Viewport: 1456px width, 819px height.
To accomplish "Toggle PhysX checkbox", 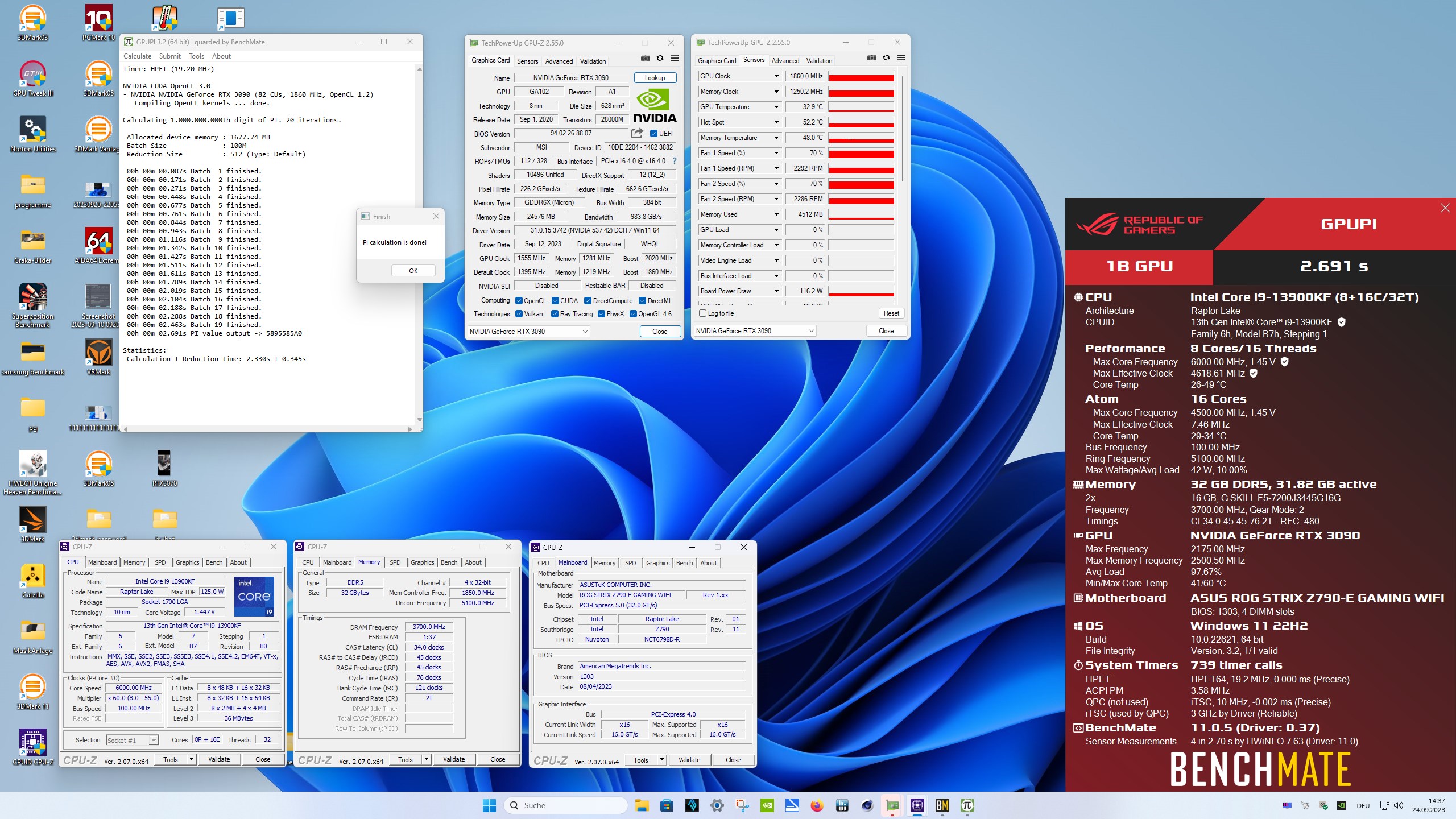I will tap(601, 314).
